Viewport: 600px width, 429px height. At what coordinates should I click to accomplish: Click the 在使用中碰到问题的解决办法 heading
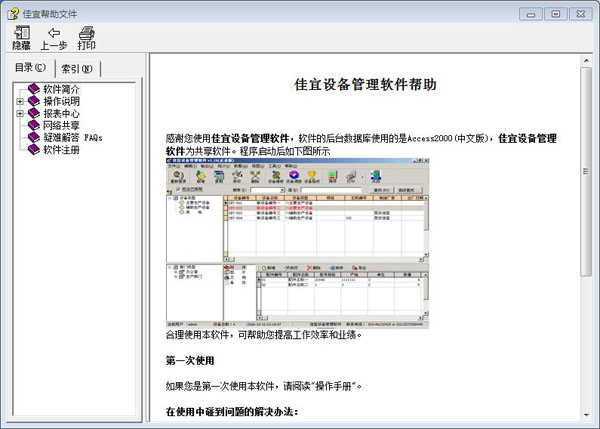tap(232, 412)
